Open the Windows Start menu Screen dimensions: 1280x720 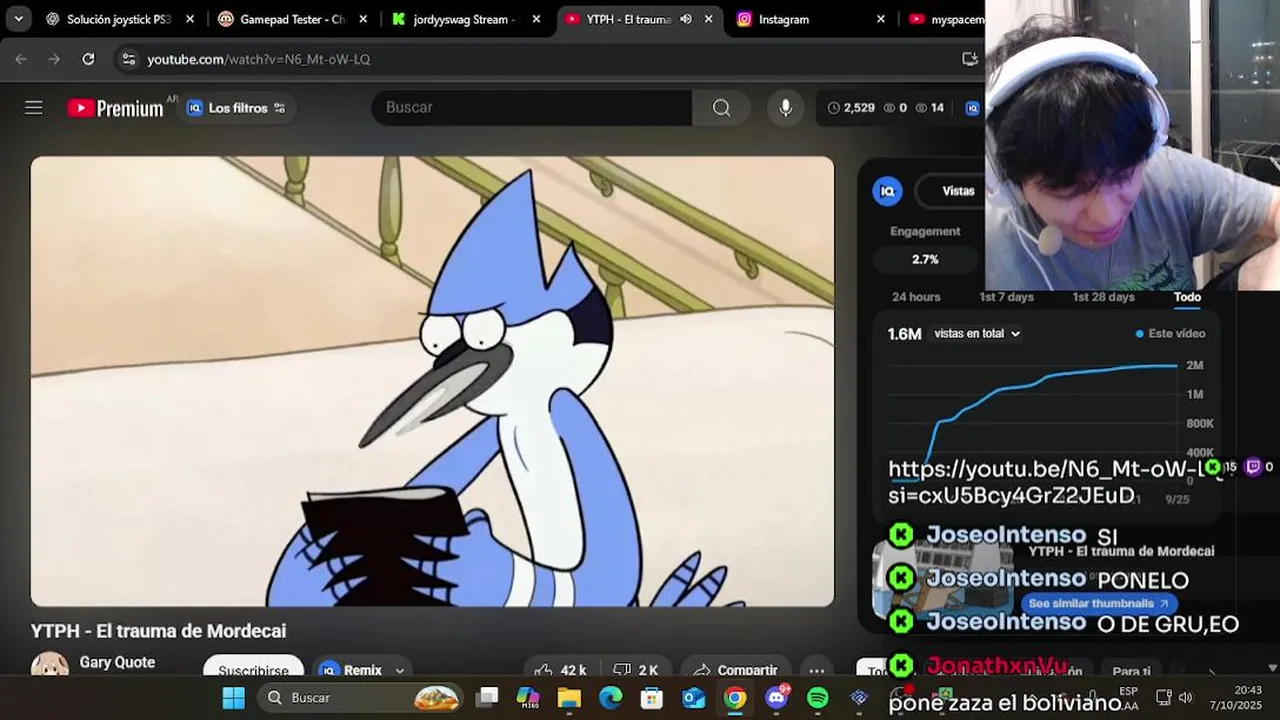pos(233,698)
